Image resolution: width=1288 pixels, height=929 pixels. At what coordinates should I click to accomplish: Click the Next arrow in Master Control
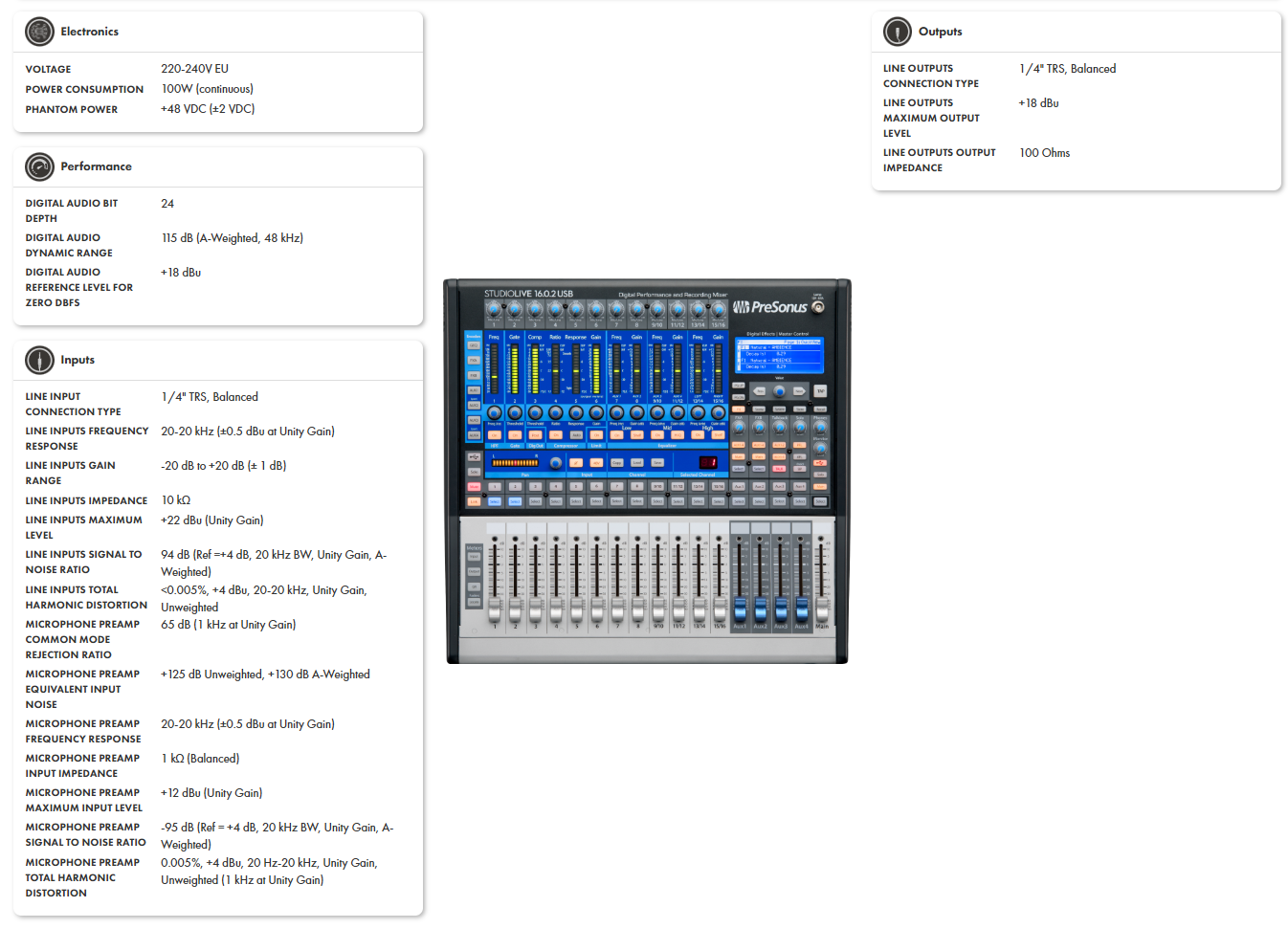[799, 390]
